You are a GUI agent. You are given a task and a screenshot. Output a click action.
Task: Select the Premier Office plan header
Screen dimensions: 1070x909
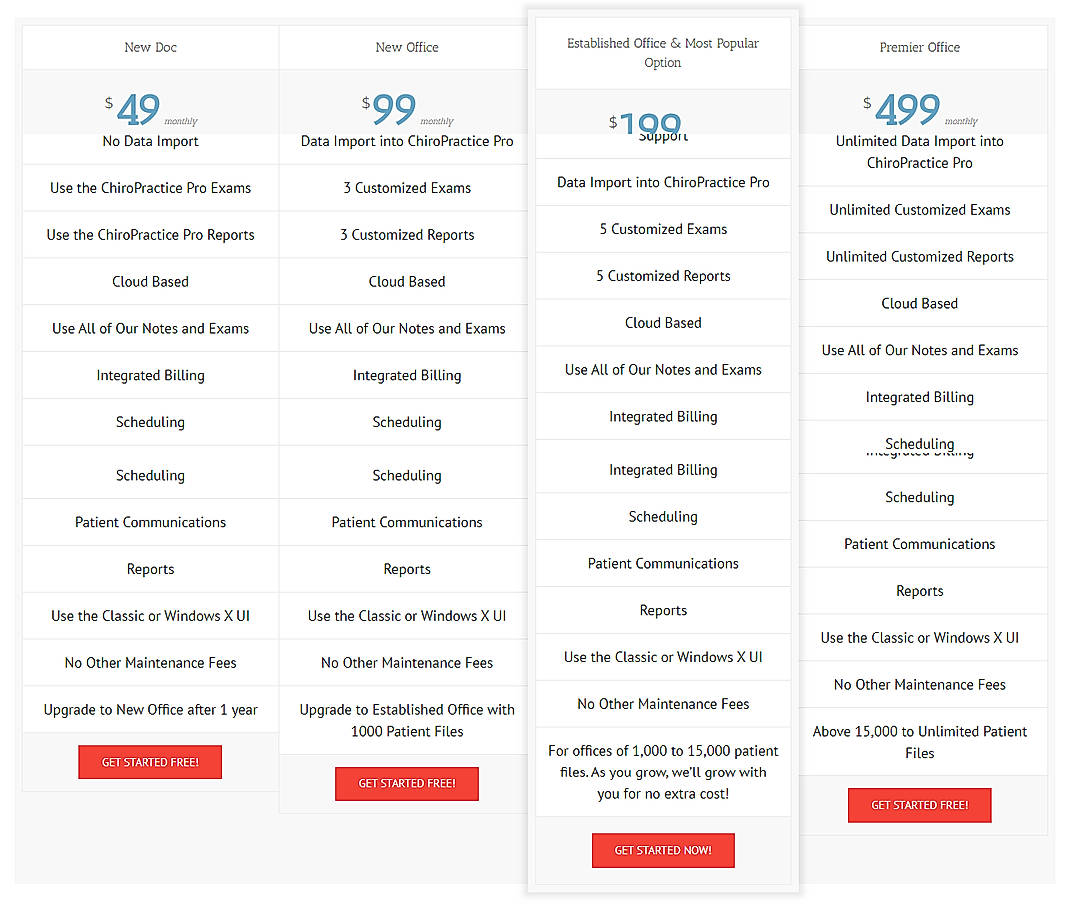(x=919, y=47)
